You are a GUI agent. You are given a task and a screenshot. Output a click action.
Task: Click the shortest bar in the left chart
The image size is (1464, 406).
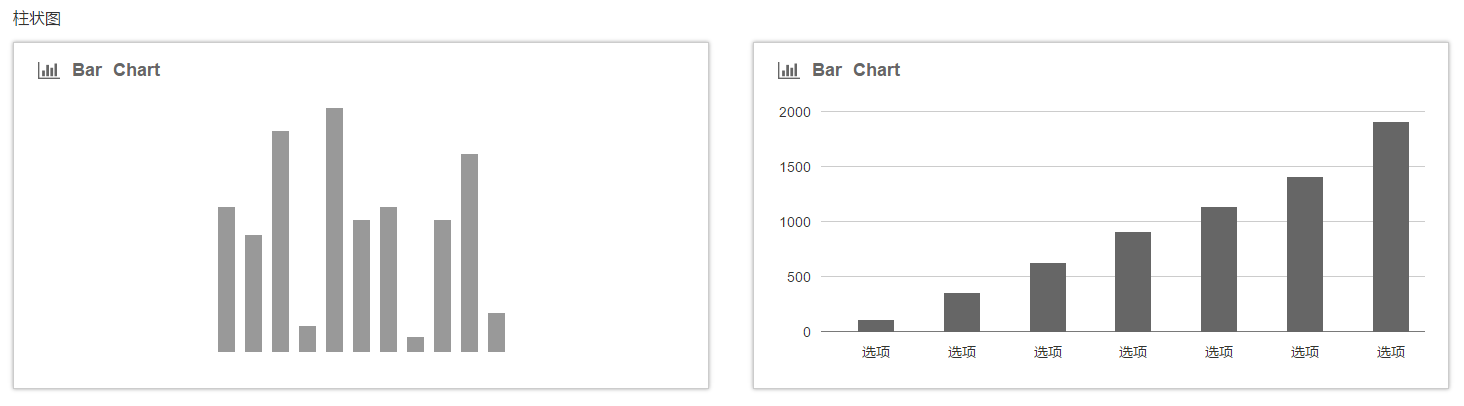[x=415, y=344]
